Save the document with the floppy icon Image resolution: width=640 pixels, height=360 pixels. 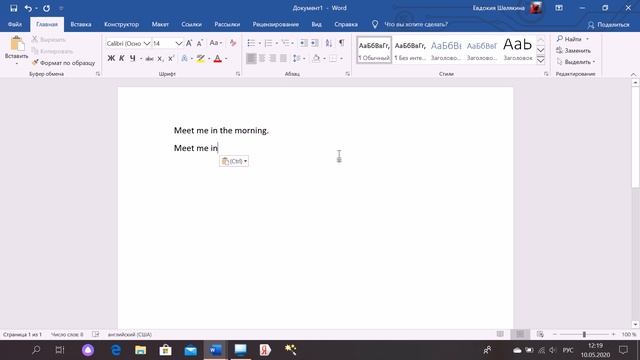(13, 8)
